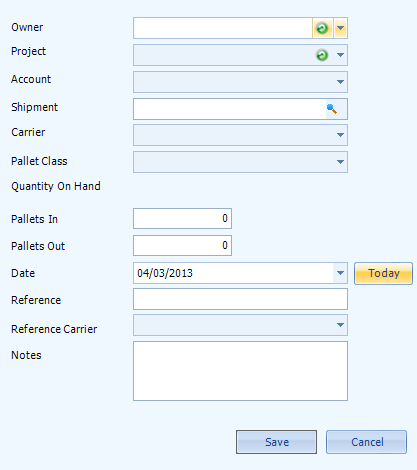Click the green refresh icon in Project field
The image size is (417, 470).
tap(322, 55)
